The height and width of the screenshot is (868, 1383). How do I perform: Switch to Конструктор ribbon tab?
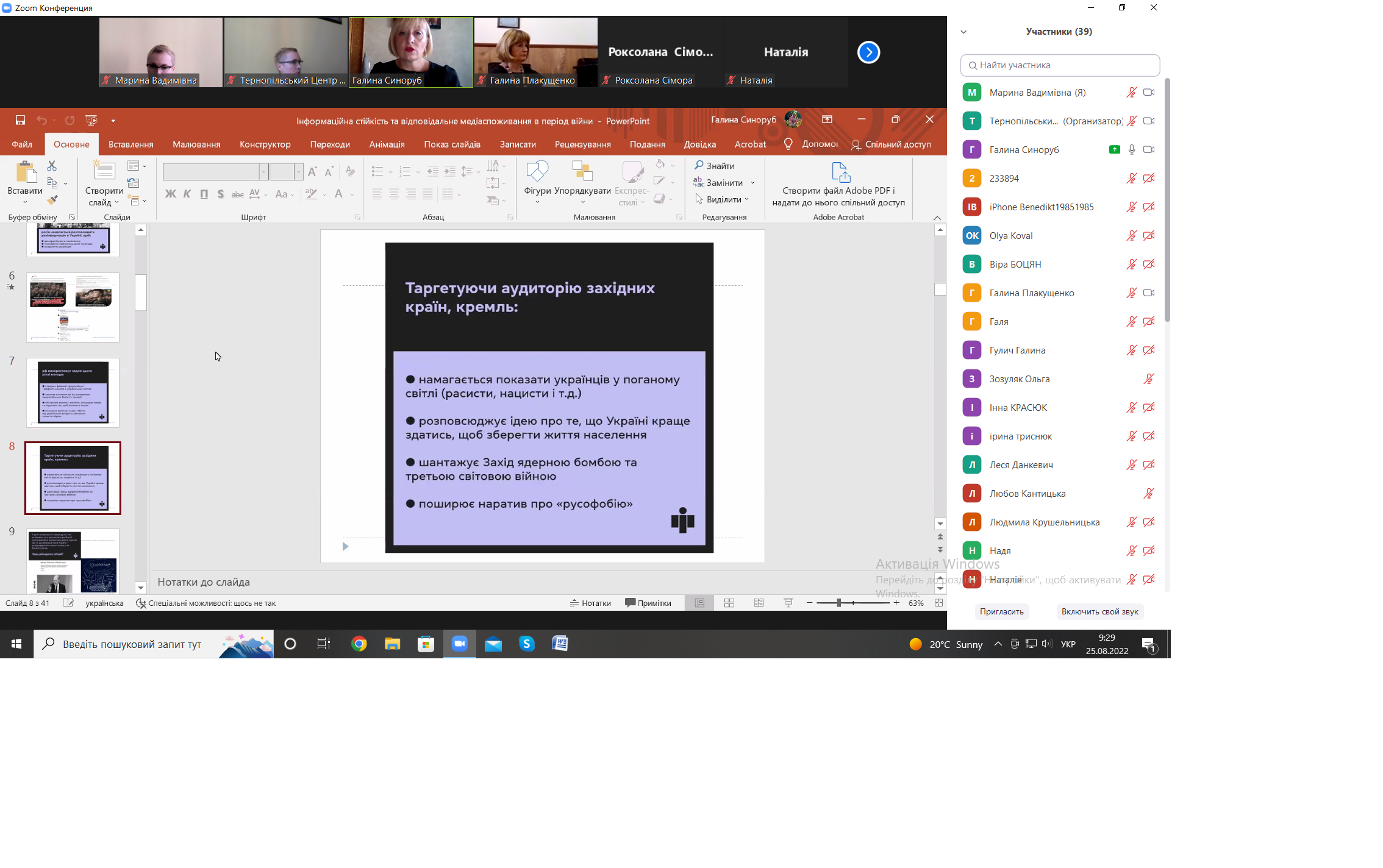(265, 144)
